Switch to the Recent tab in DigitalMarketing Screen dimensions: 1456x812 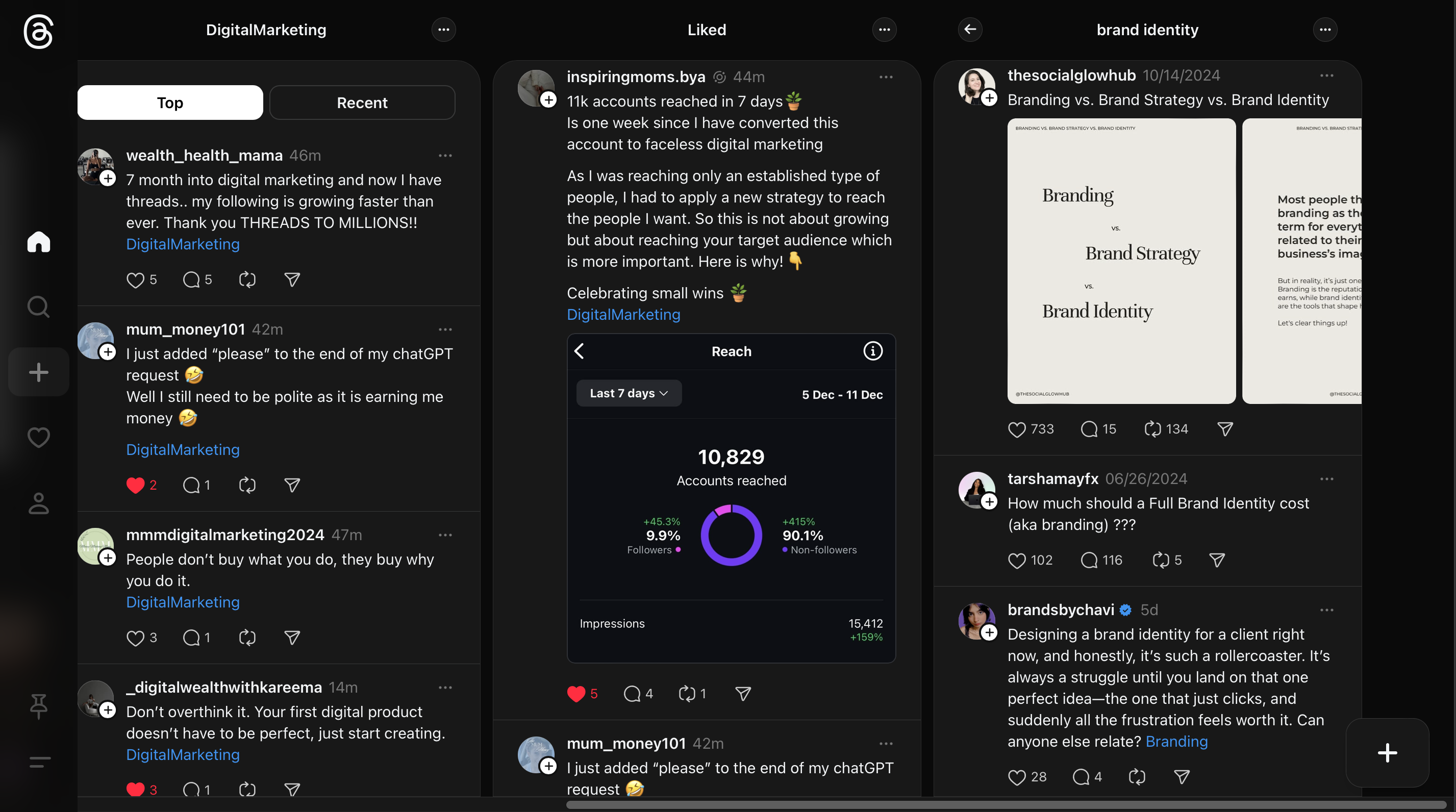tap(362, 101)
